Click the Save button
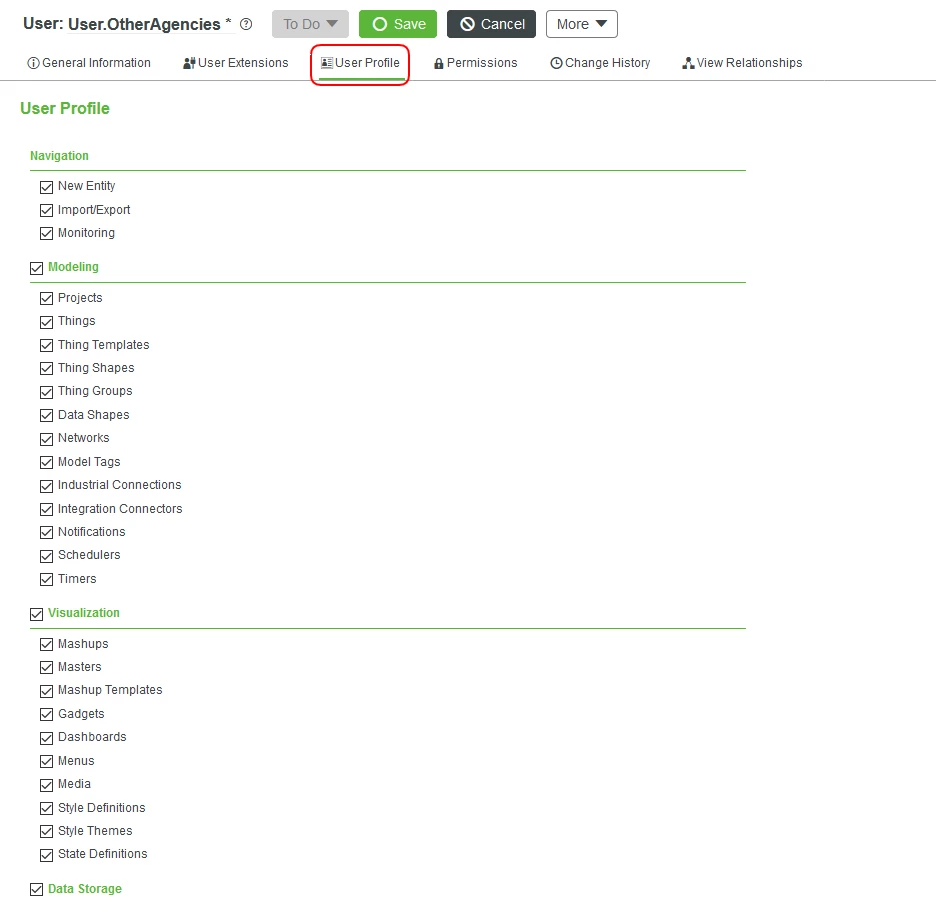936x898 pixels. tap(398, 23)
